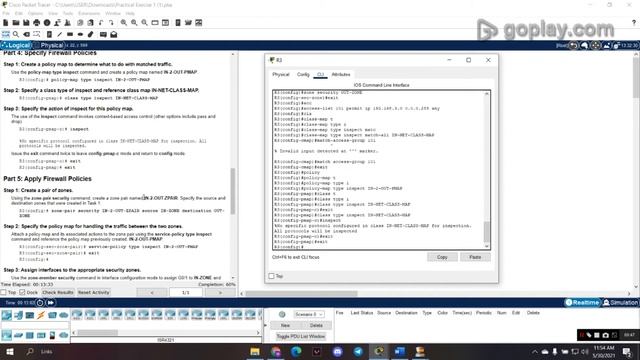Switch to Simulation mode

click(620, 302)
